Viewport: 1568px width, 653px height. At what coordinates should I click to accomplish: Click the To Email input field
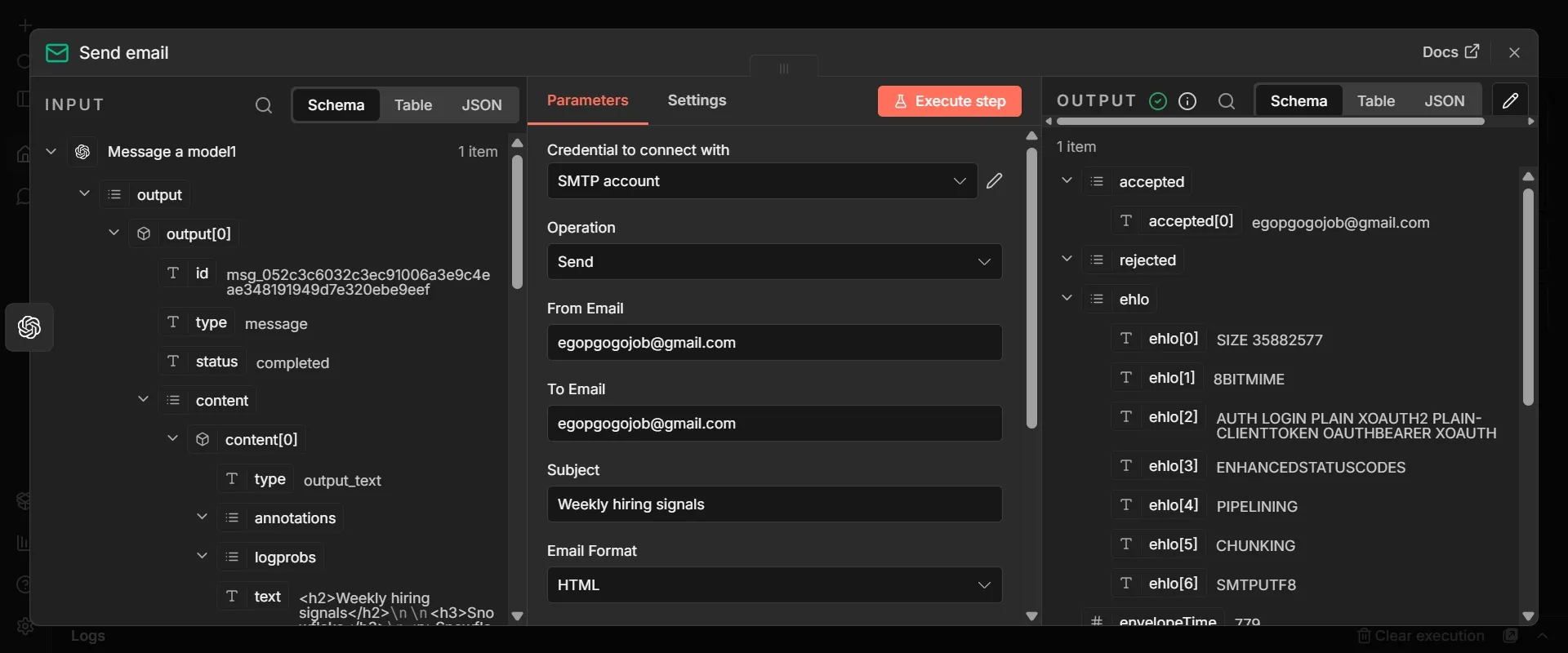tap(774, 424)
